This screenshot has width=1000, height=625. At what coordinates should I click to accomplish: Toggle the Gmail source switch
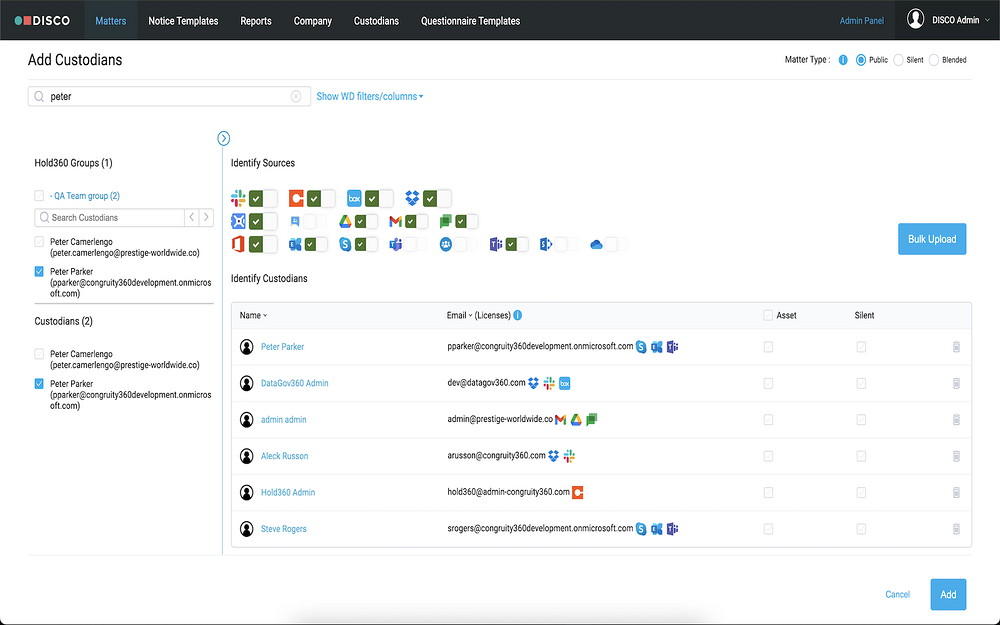416,221
